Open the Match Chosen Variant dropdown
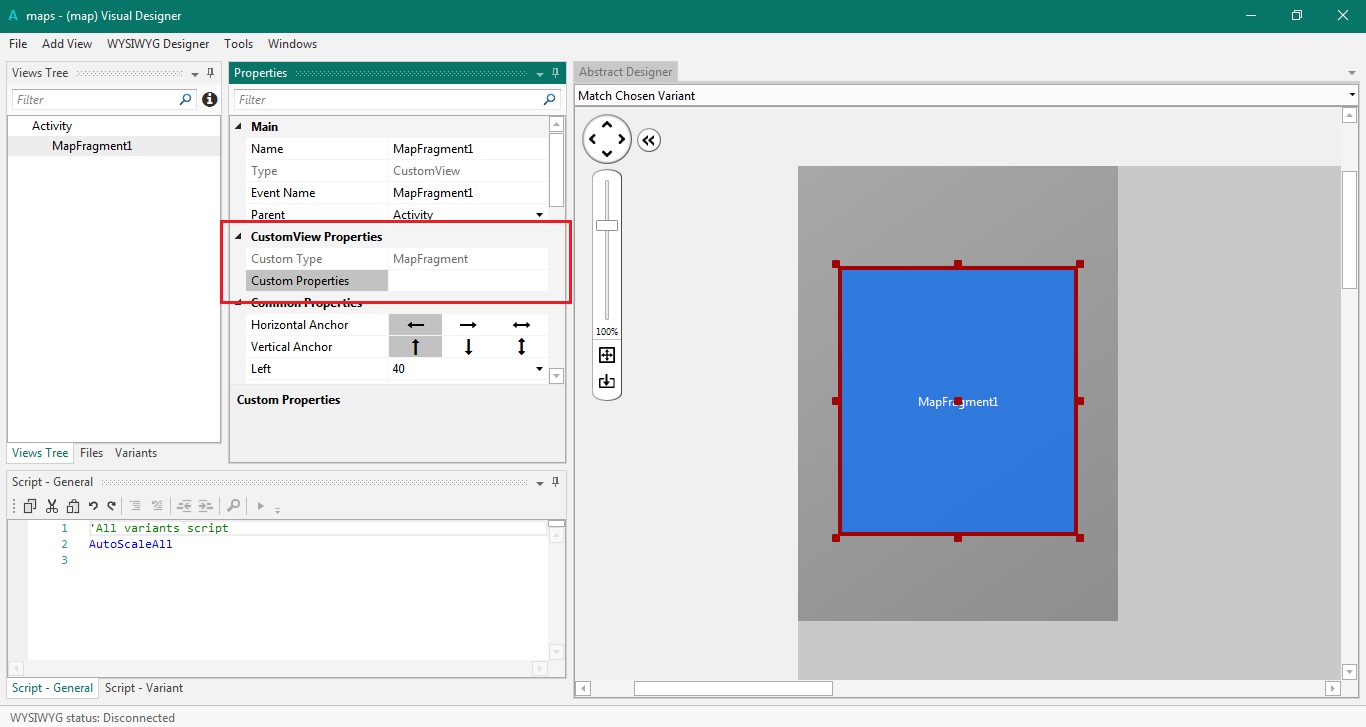Viewport: 1366px width, 727px height. [x=1352, y=96]
